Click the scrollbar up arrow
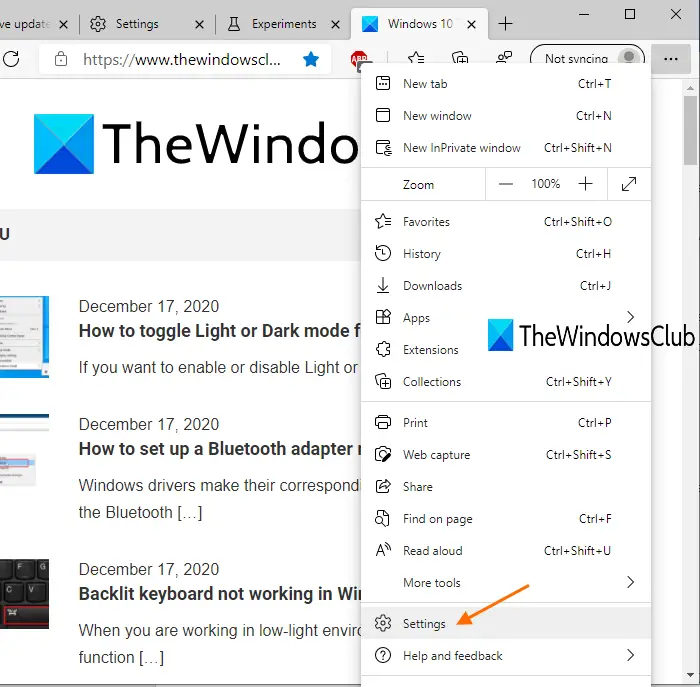Viewport: 700px width, 687px height. 691,88
